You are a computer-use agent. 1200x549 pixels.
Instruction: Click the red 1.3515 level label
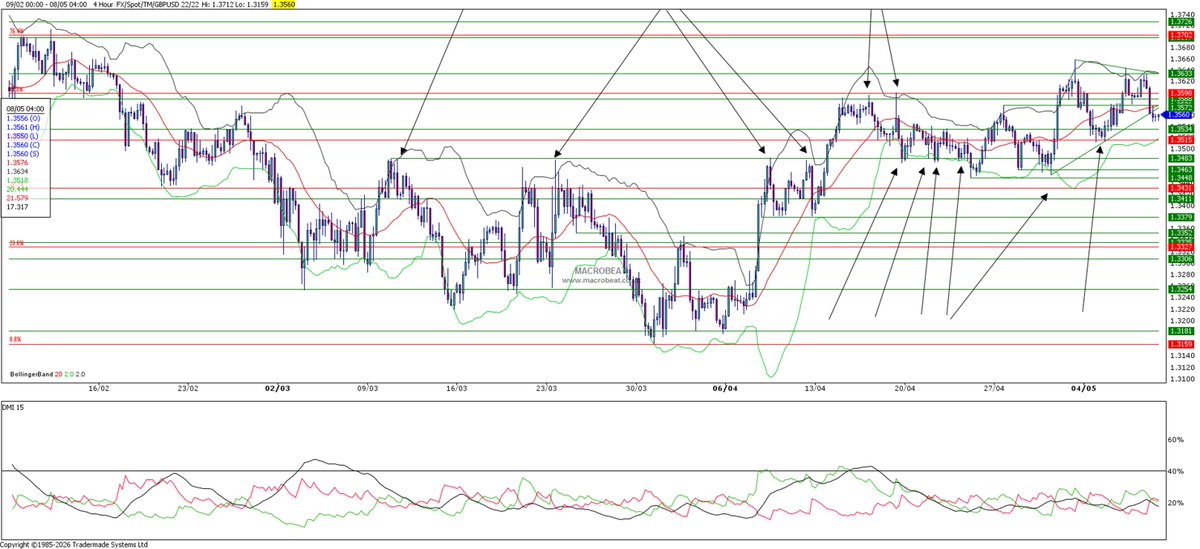pyautogui.click(x=1181, y=139)
